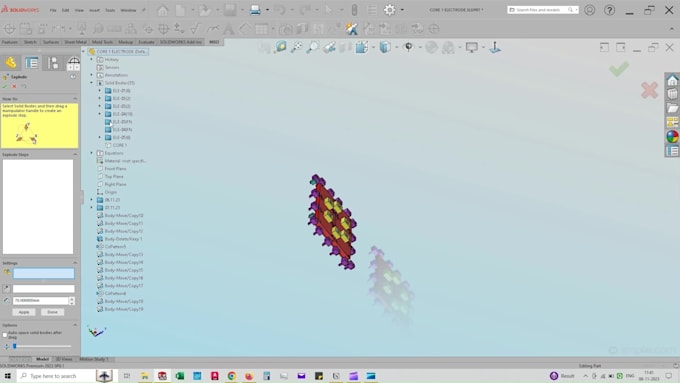Screen dimensions: 680x383
Task: Open Chrome from the Windows taskbar
Action: pyautogui.click(x=232, y=376)
